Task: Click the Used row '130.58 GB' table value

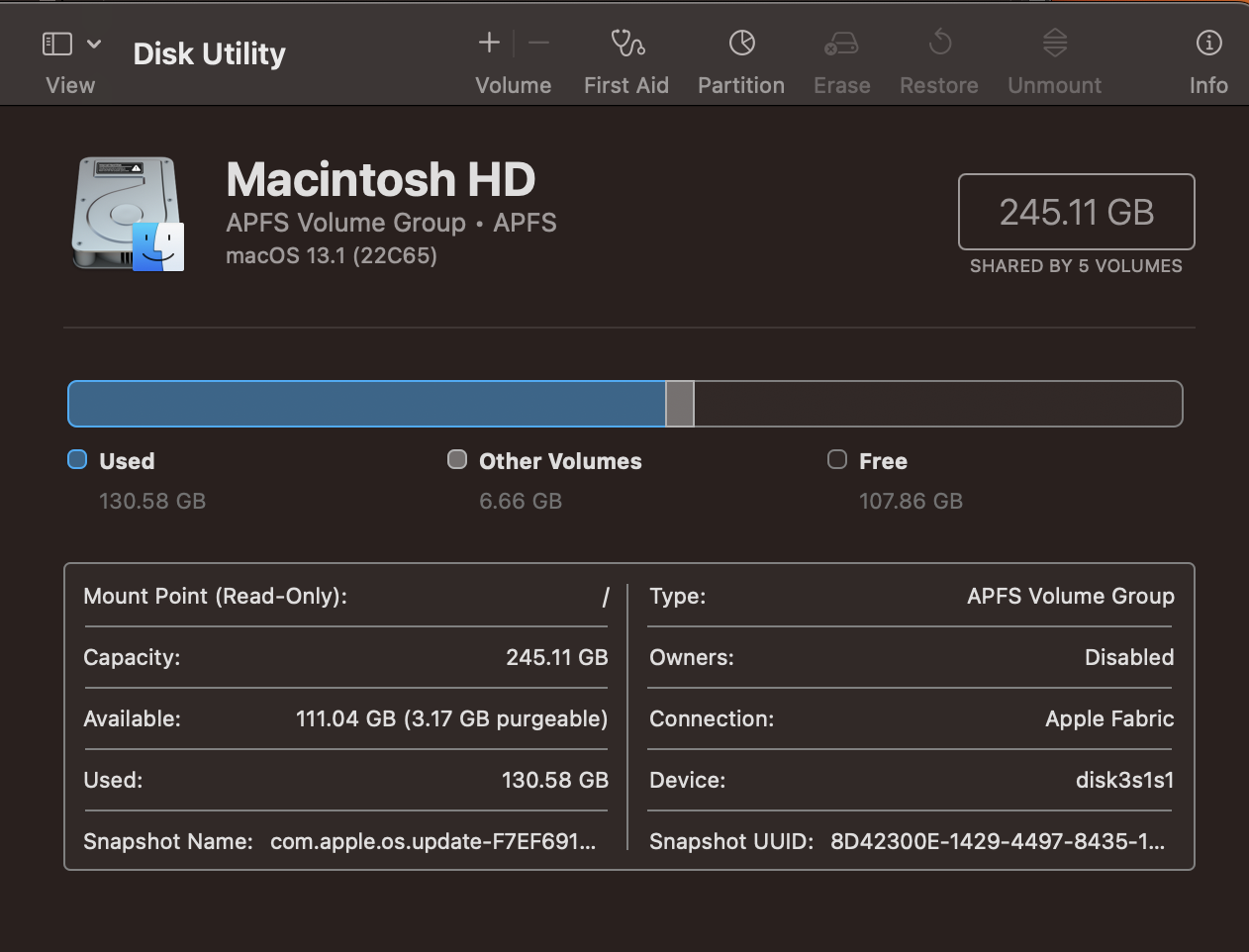Action: point(555,780)
